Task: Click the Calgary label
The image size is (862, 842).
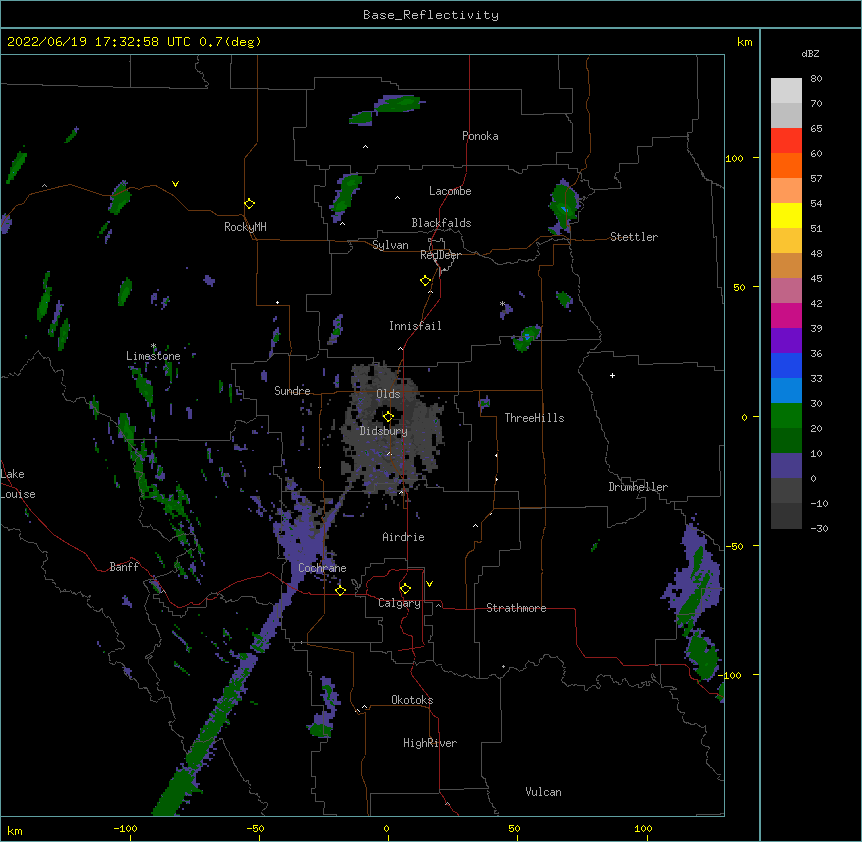Action: (x=400, y=603)
